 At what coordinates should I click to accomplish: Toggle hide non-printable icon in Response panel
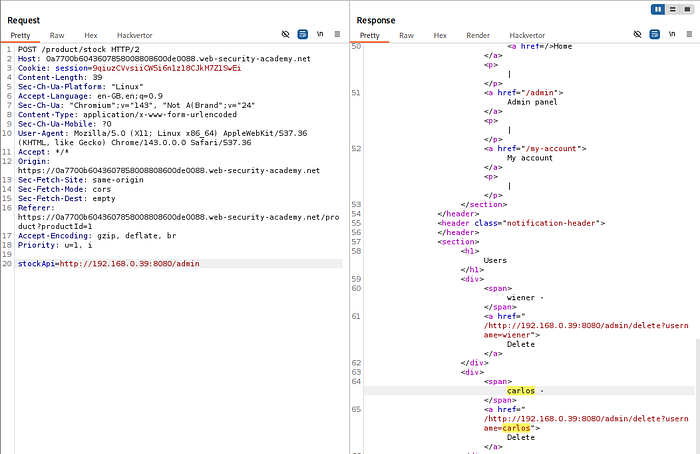pos(638,34)
